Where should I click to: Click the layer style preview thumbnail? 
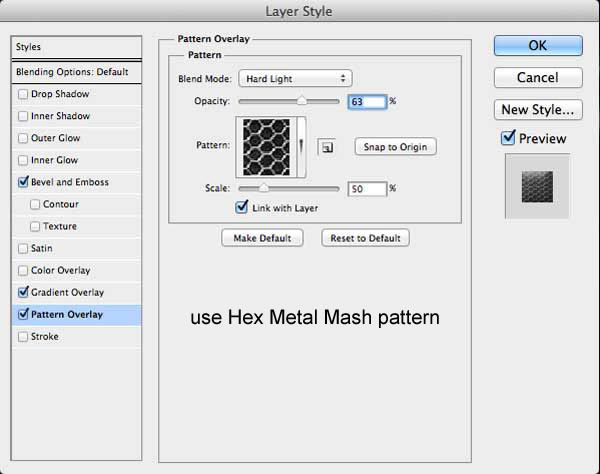click(x=537, y=186)
